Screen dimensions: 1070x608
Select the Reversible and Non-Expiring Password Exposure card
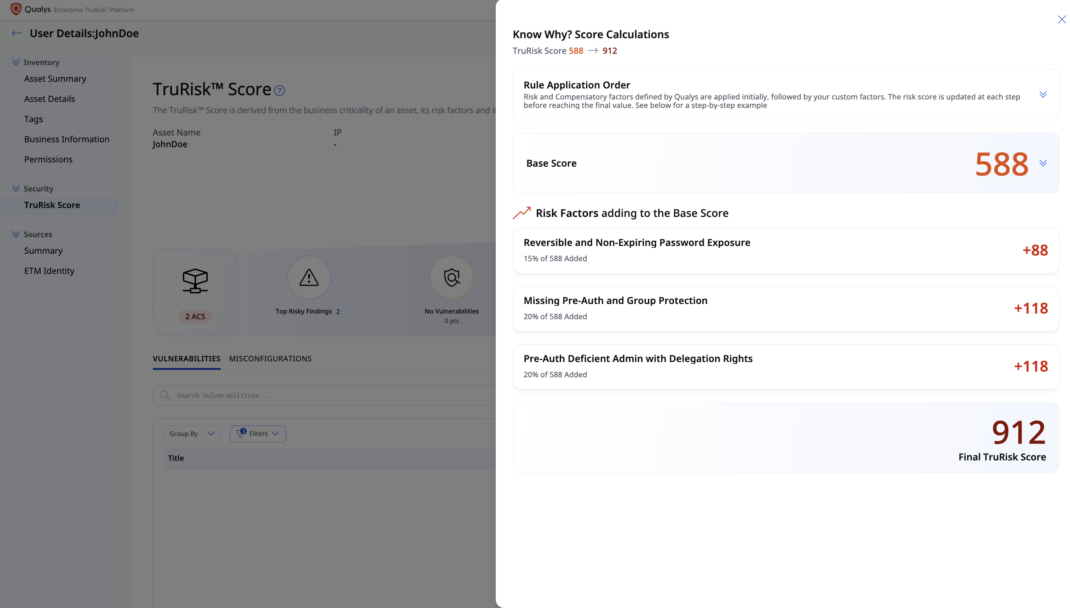785,251
